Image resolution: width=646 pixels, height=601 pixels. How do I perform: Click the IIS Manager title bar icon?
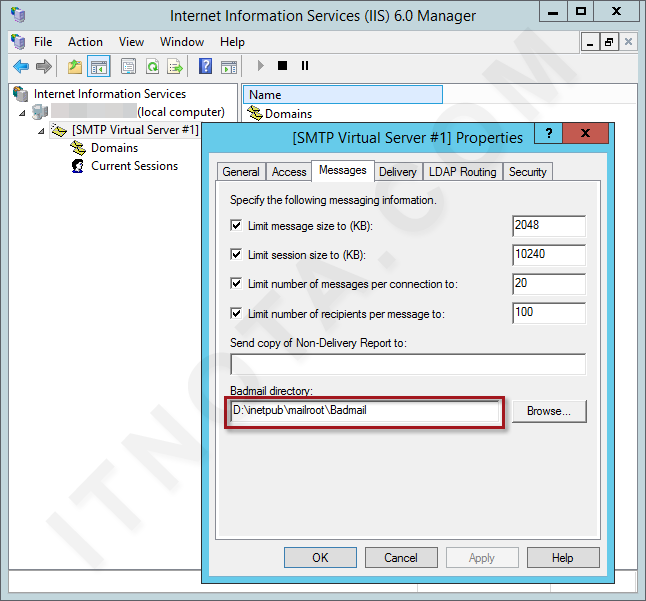coord(18,15)
